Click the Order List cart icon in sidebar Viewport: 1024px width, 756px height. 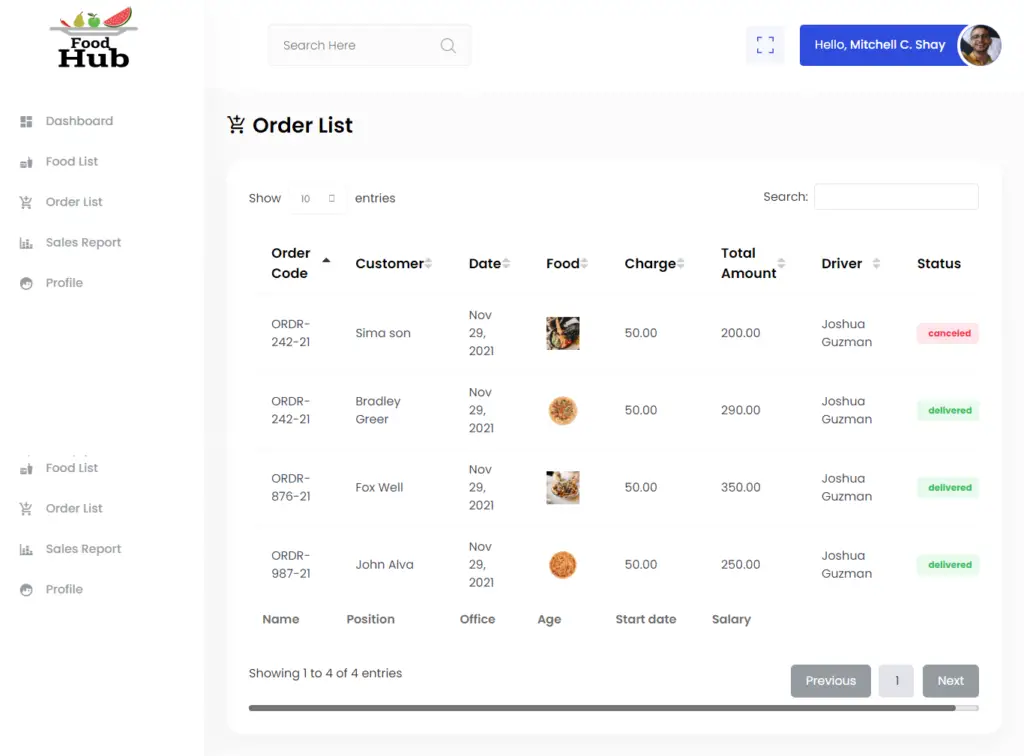click(x=25, y=202)
